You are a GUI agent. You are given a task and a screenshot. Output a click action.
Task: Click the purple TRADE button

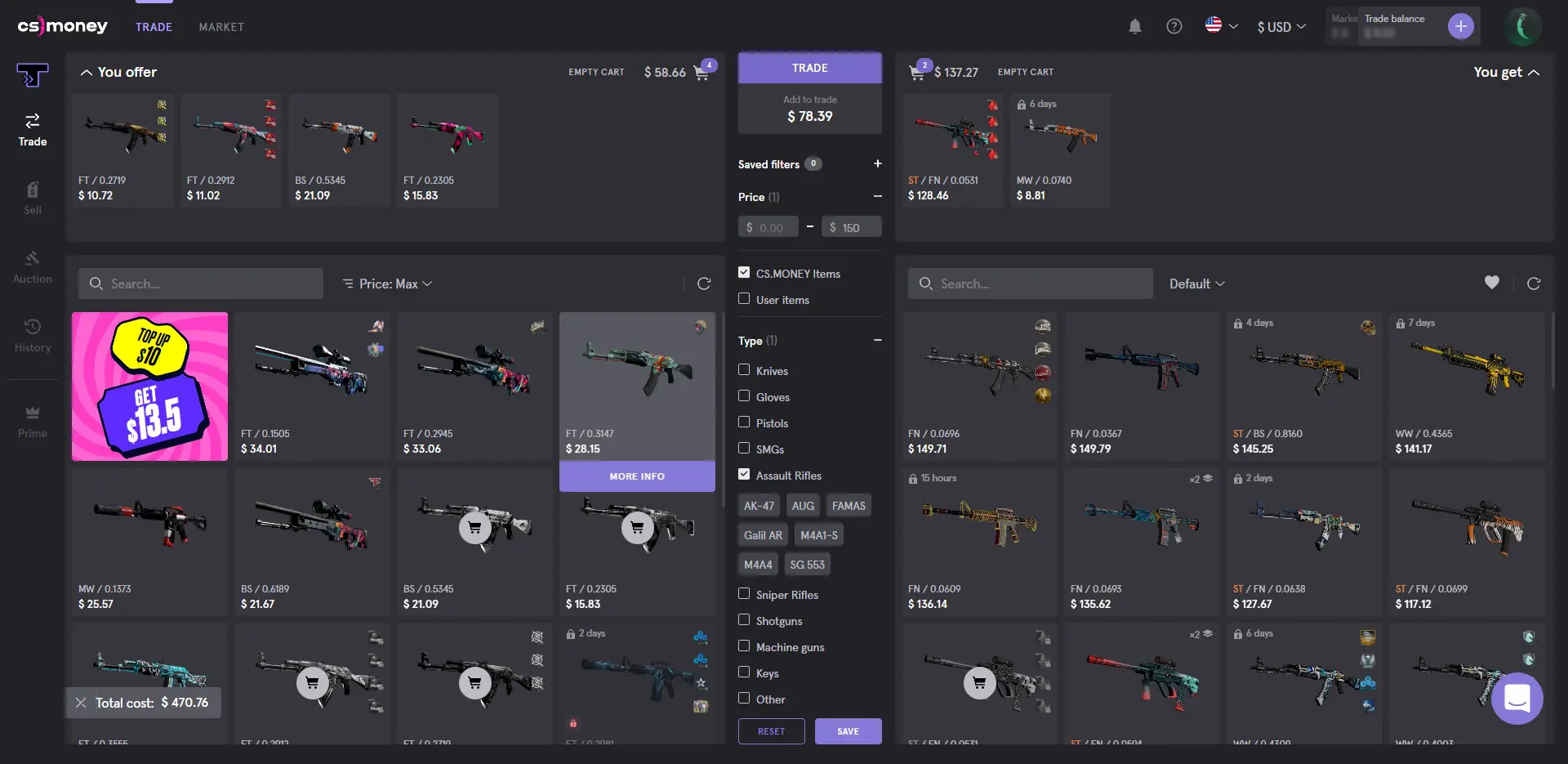tap(810, 68)
